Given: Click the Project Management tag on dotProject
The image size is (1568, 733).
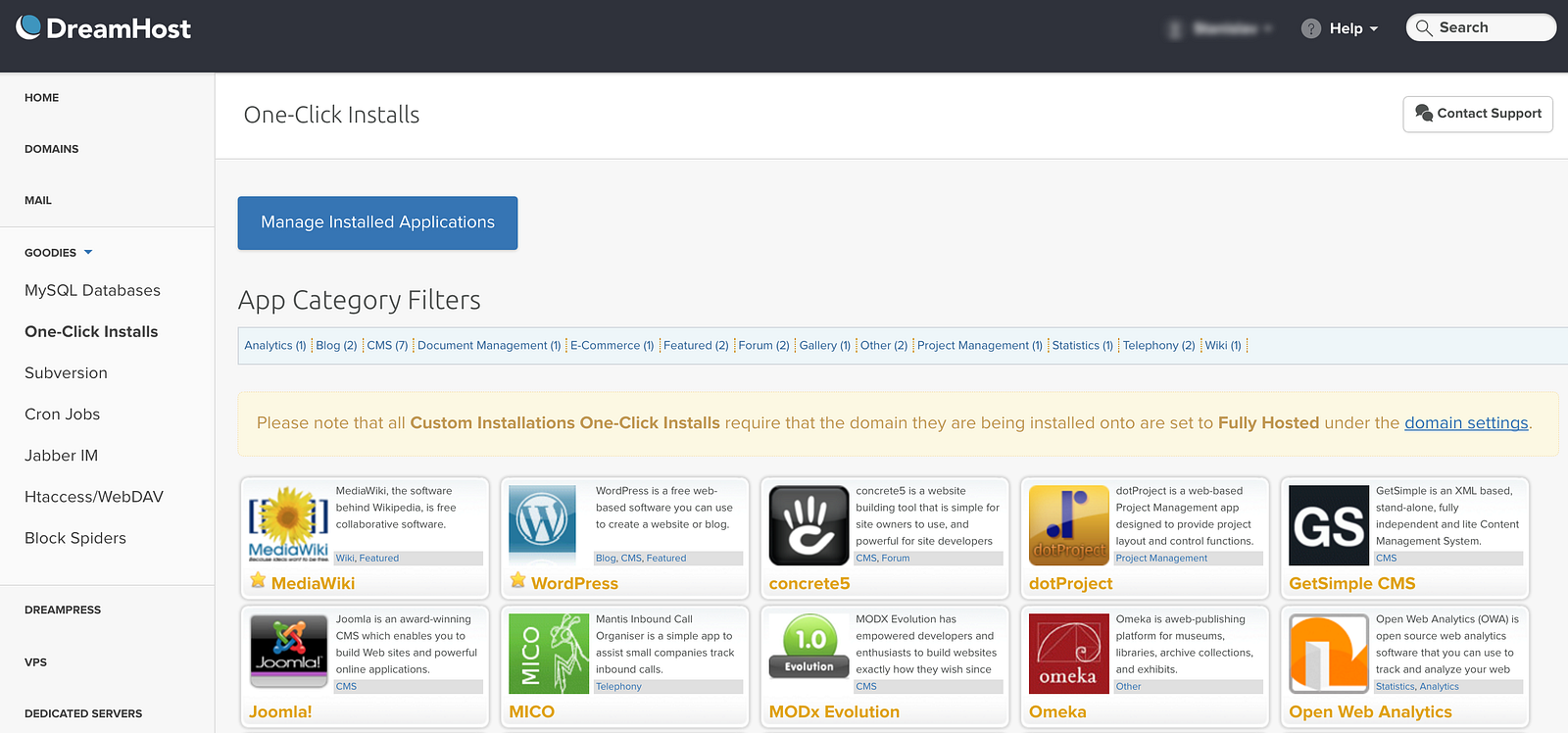Looking at the screenshot, I should click(1161, 559).
